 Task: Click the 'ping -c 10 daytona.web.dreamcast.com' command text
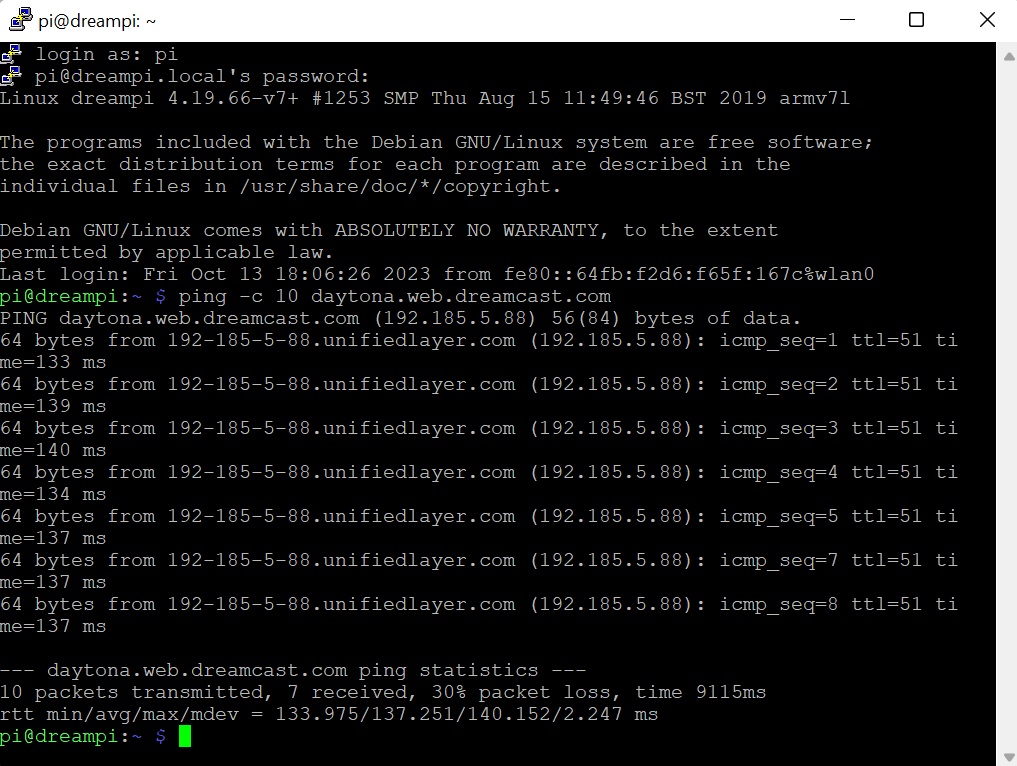point(394,296)
